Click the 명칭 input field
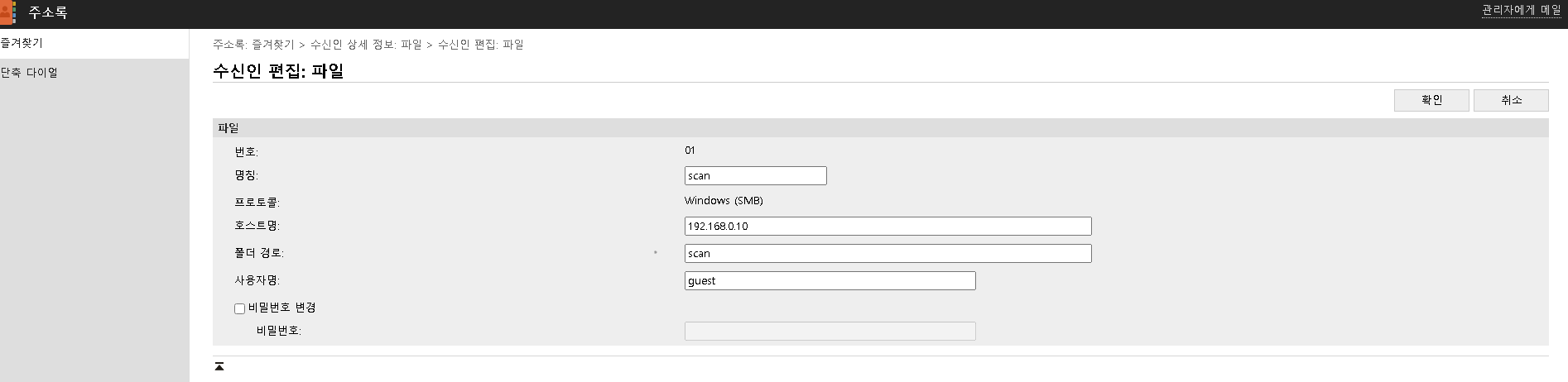 (x=755, y=175)
